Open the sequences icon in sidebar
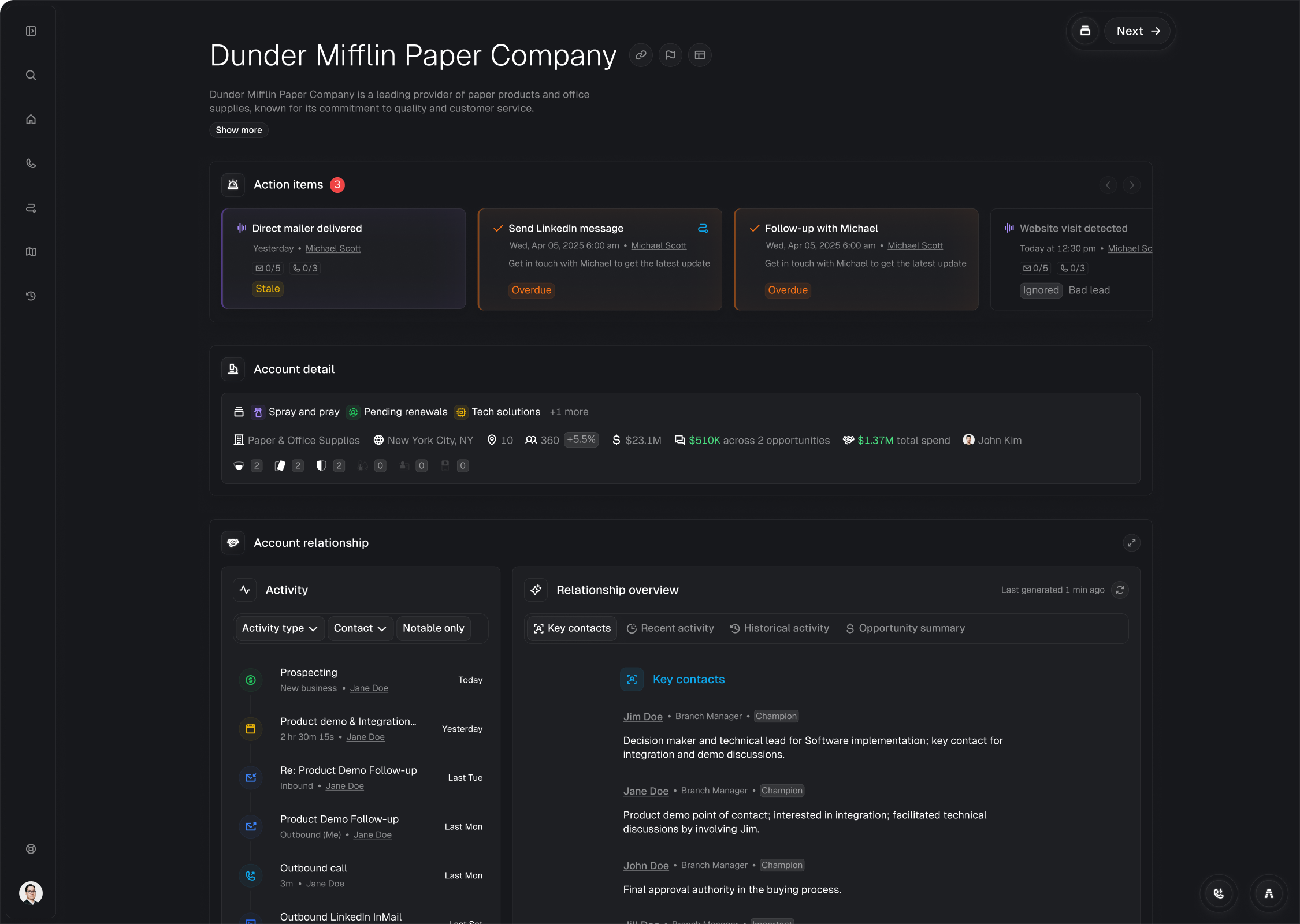 pos(31,208)
